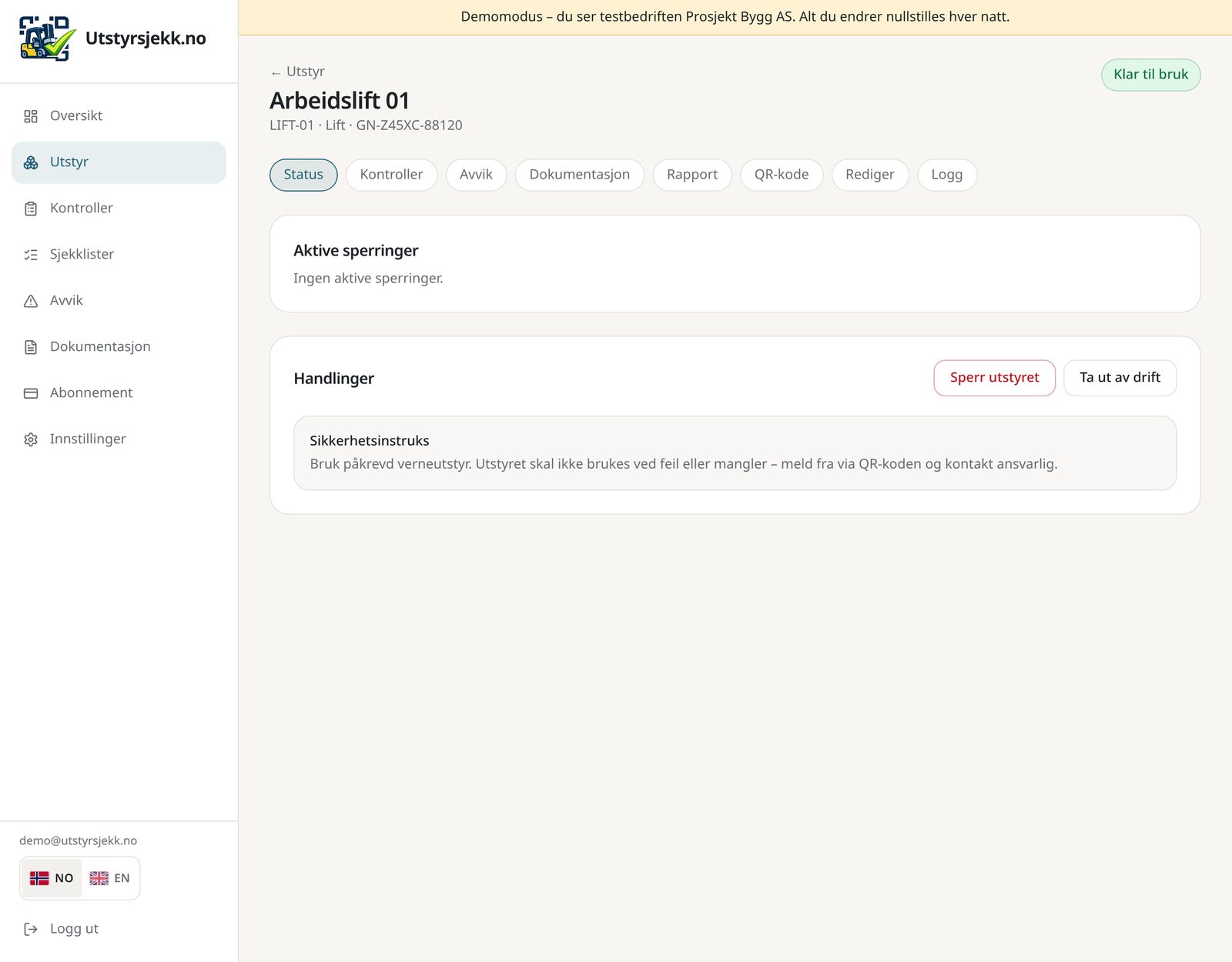Click the Logg ut exit icon
This screenshot has width=1232, height=962.
[x=31, y=929]
